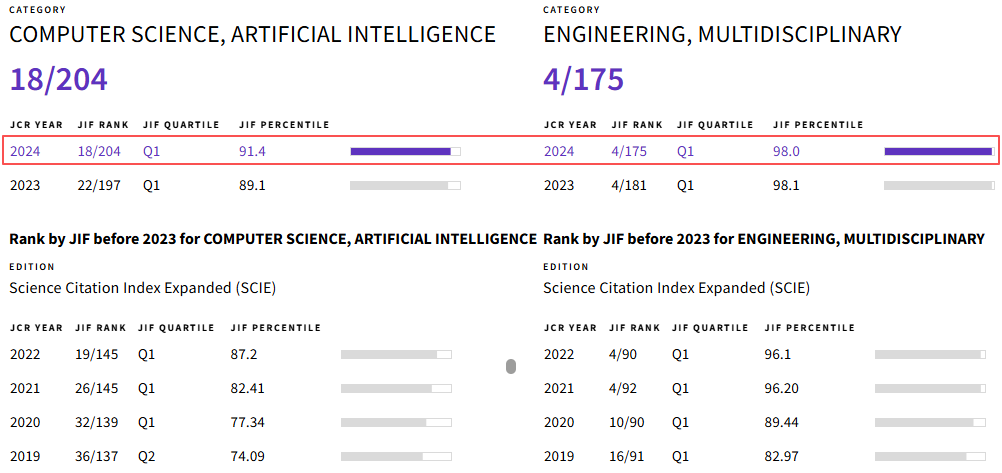Click the large 4/175 rank figure
This screenshot has width=1002, height=473.
583,80
